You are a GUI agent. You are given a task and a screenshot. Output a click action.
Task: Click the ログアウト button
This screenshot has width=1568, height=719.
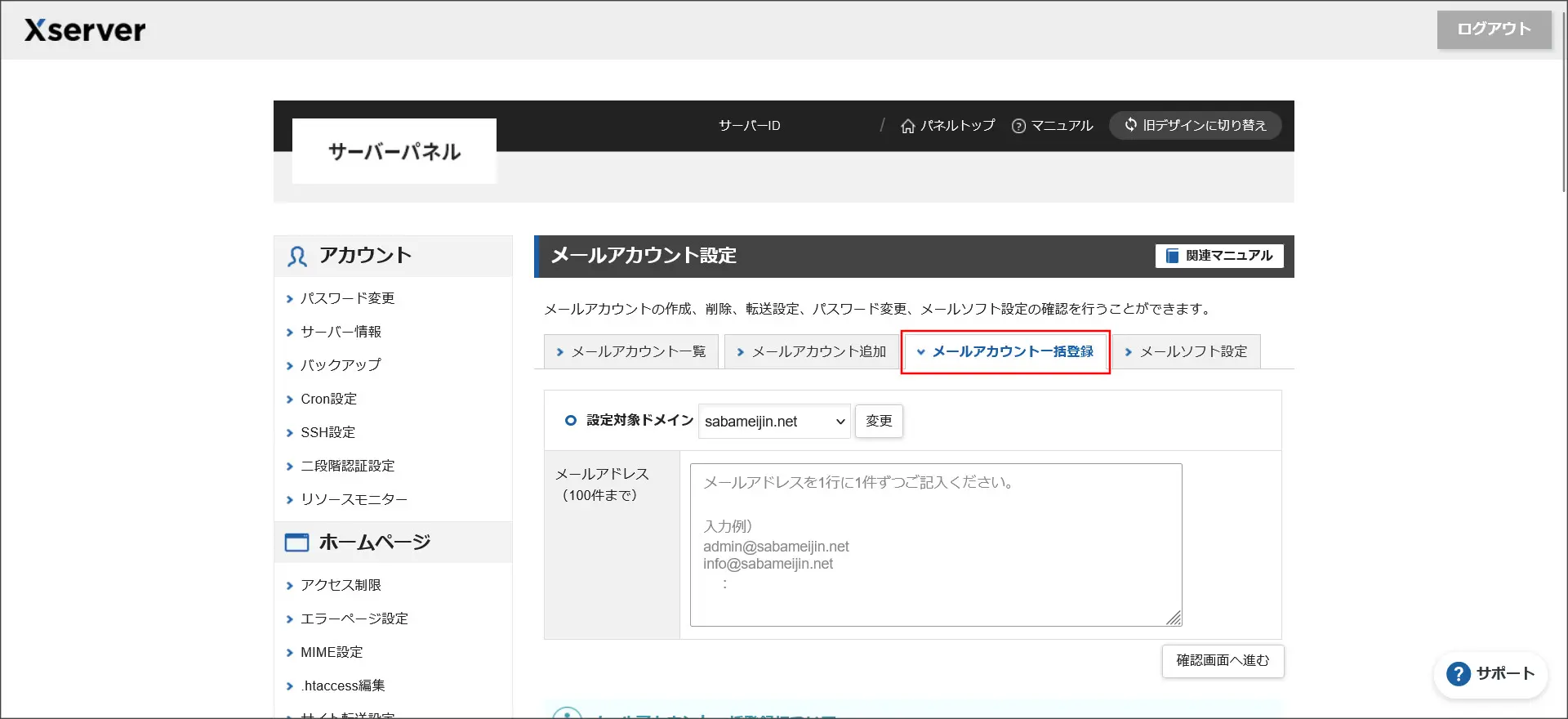coord(1494,29)
